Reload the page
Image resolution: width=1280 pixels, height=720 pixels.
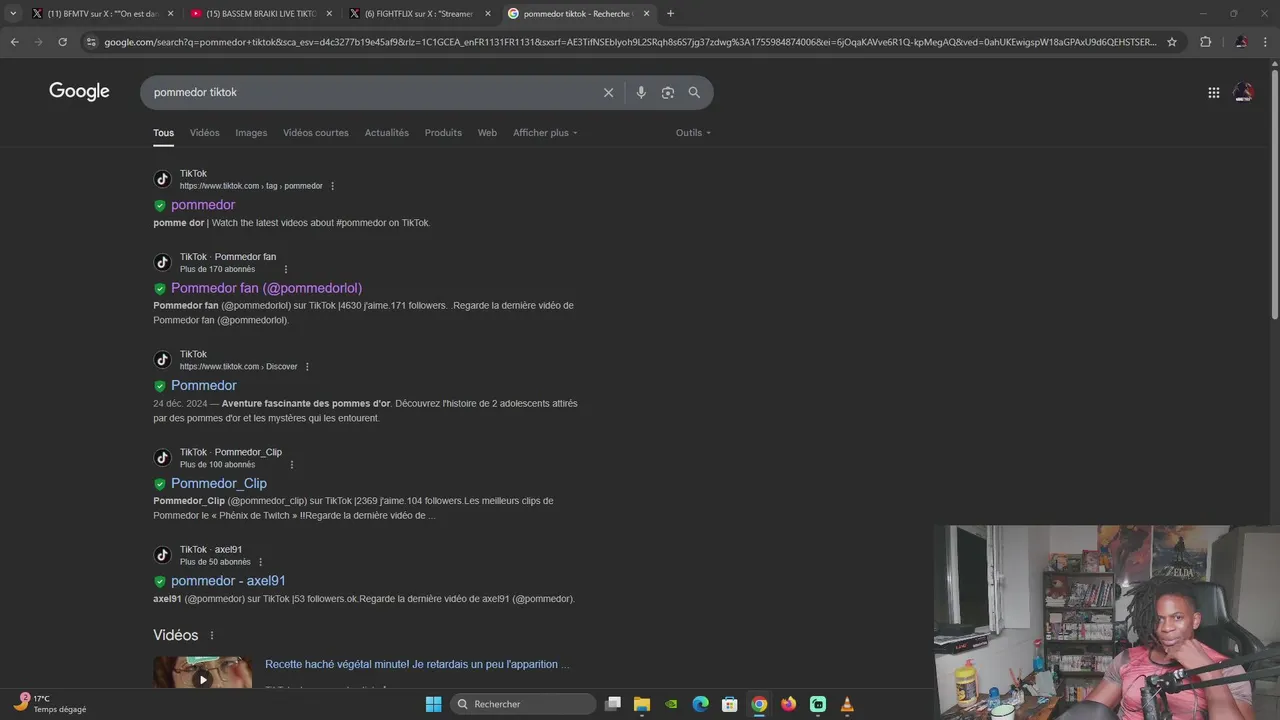click(62, 42)
